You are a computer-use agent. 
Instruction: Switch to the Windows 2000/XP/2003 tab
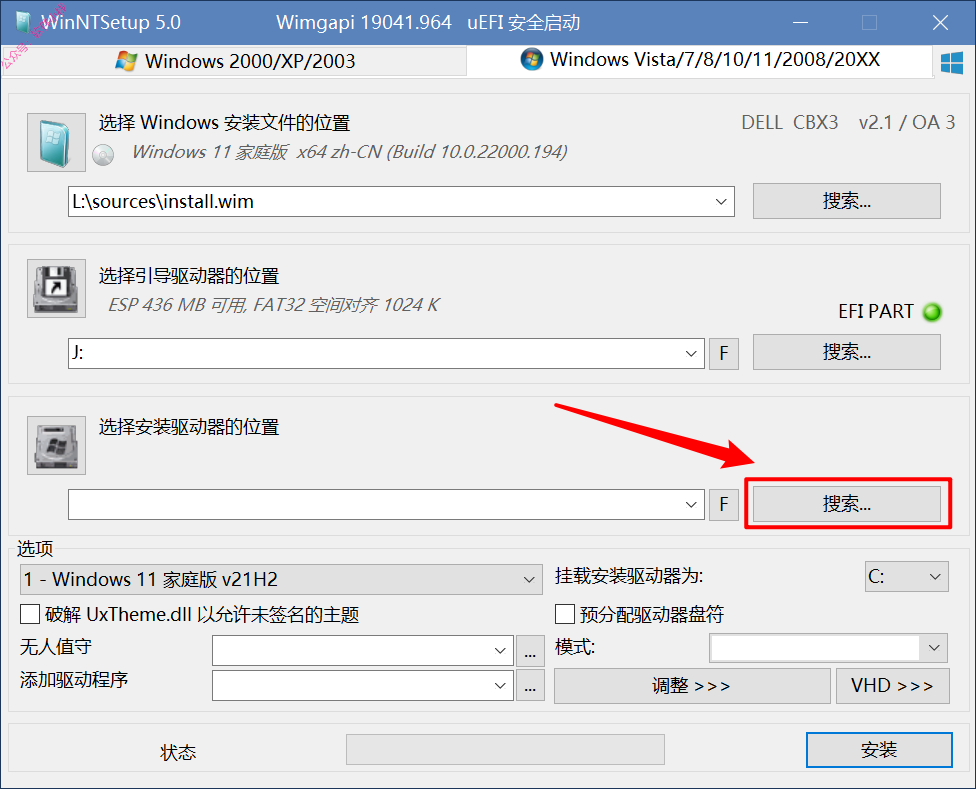click(x=235, y=61)
